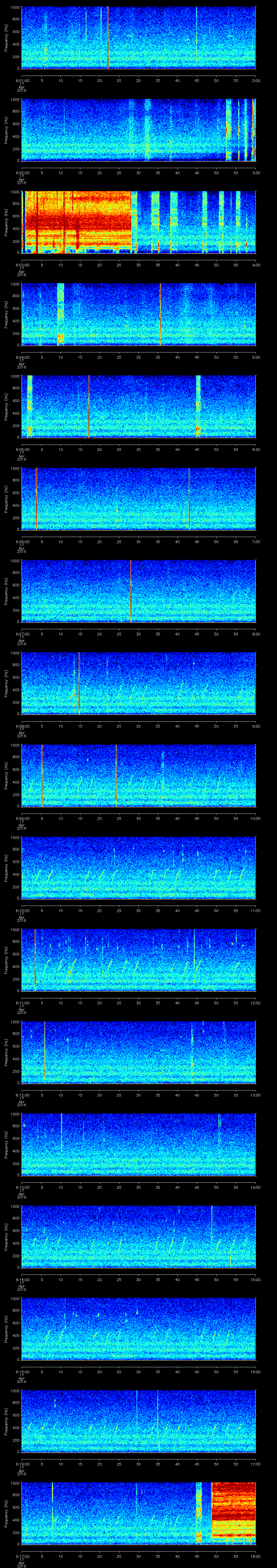Click the 6:16:00 start time label
Viewport: 277px width, 1568px height.
tap(22, 1464)
